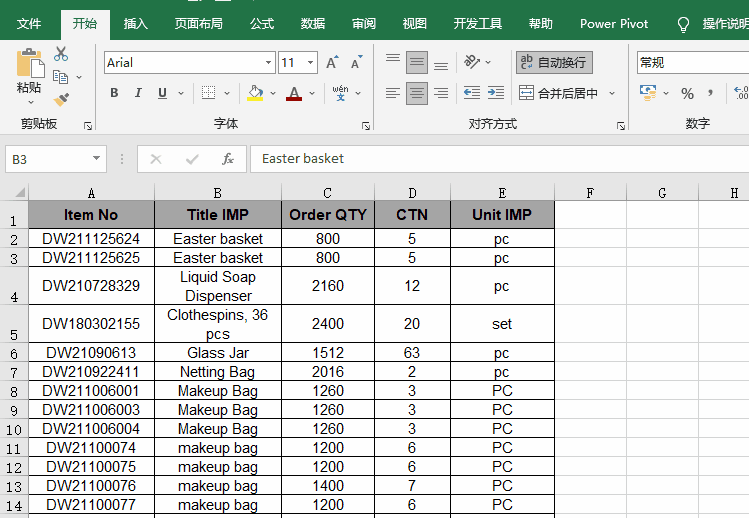Increase indent
Image resolution: width=749 pixels, height=518 pixels.
[496, 93]
